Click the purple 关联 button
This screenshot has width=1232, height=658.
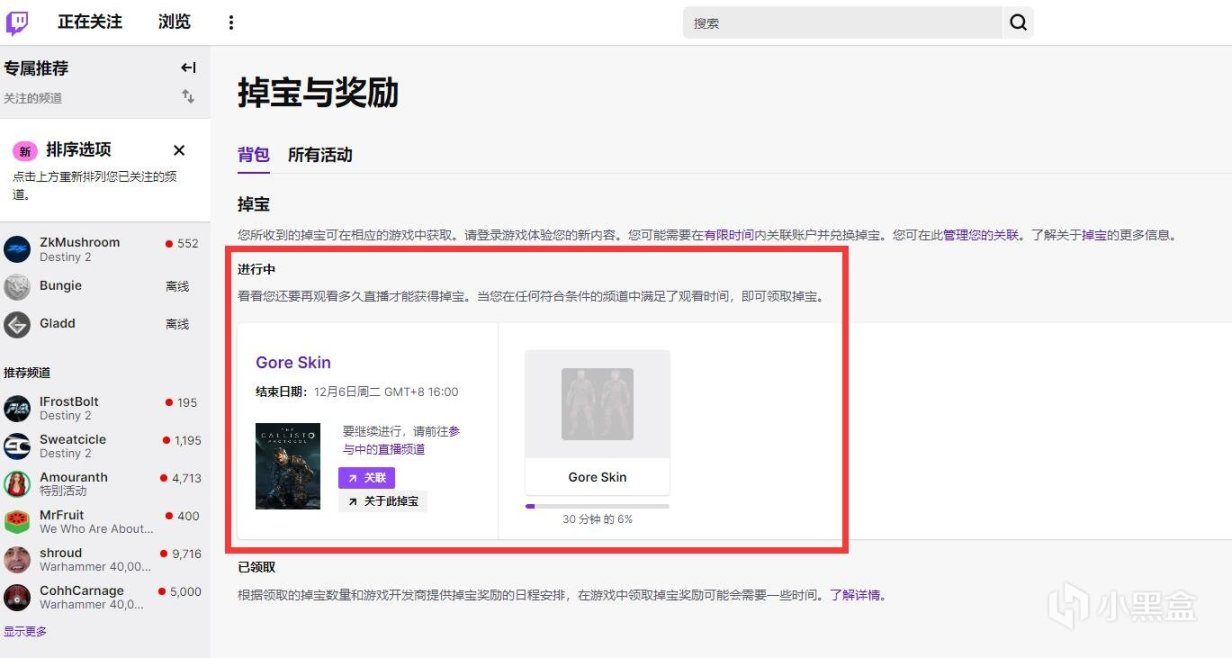click(367, 478)
